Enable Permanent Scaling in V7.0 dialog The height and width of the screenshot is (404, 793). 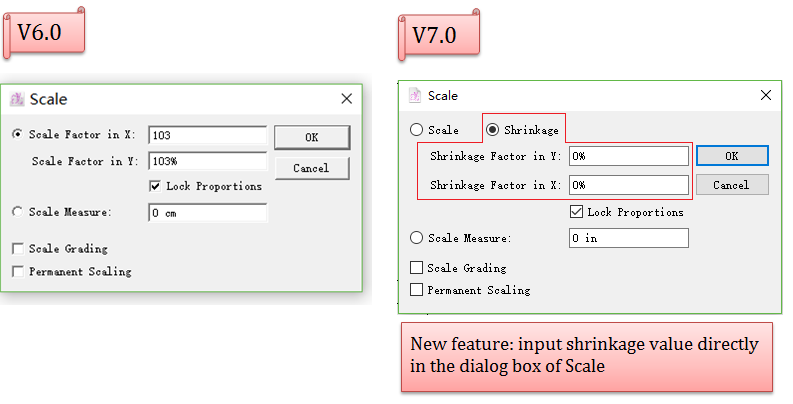point(417,290)
